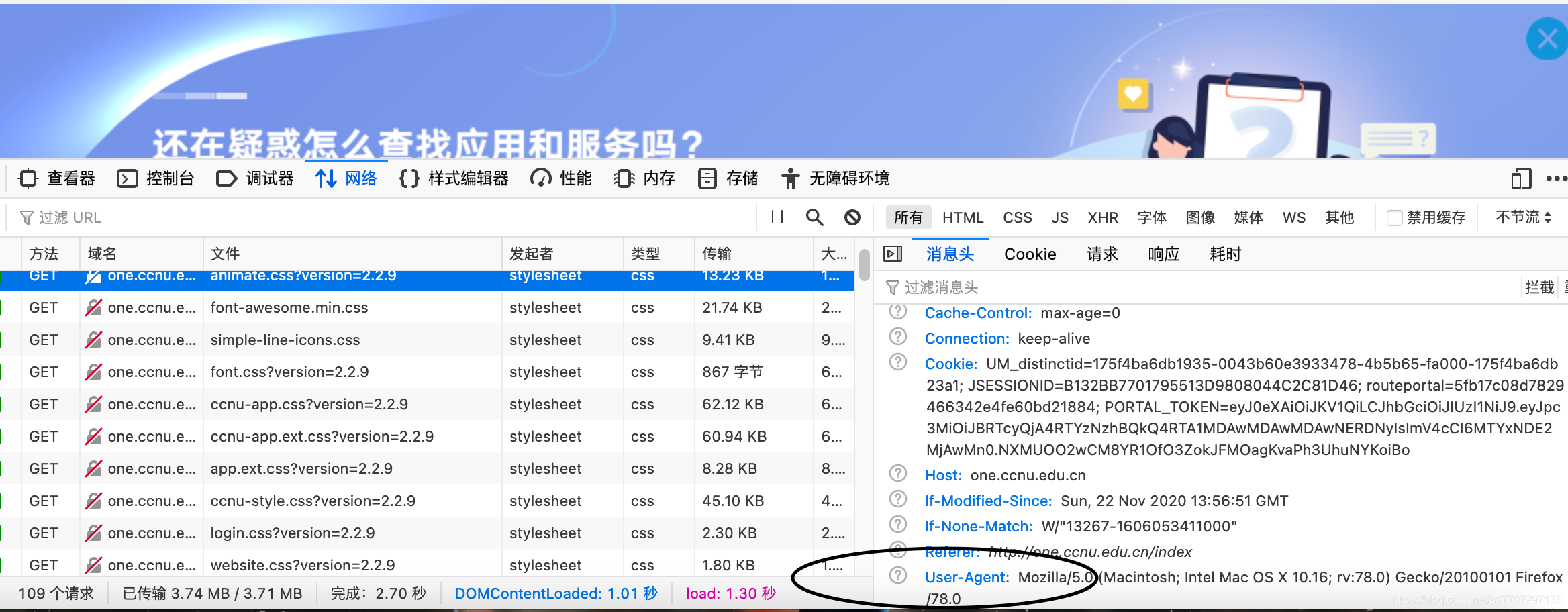1568x612 pixels.
Task: Open the 存储 storage panel
Action: click(x=728, y=178)
